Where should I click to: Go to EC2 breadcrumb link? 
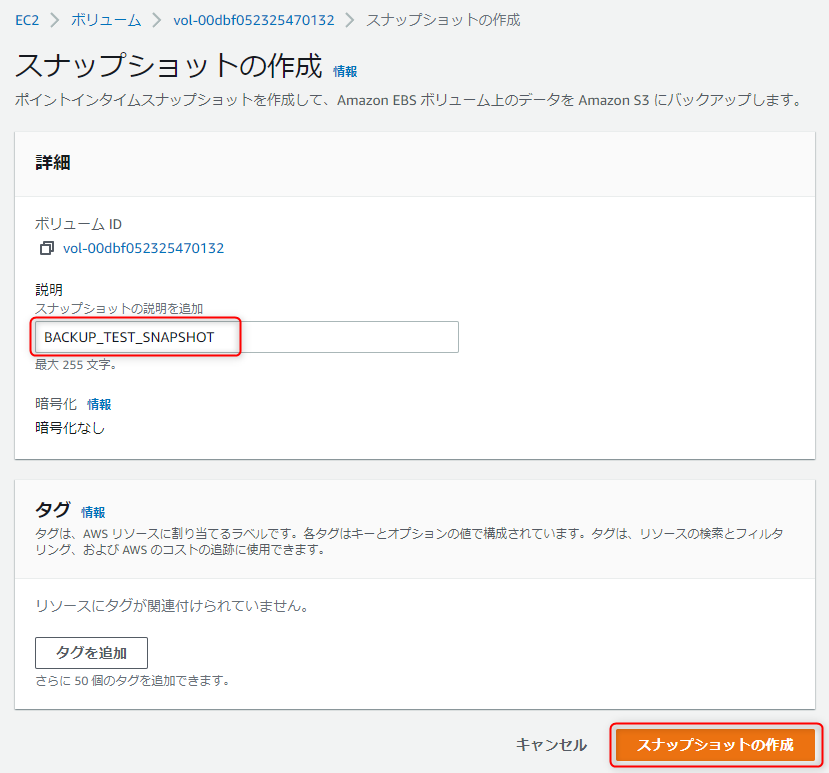pyautogui.click(x=27, y=21)
